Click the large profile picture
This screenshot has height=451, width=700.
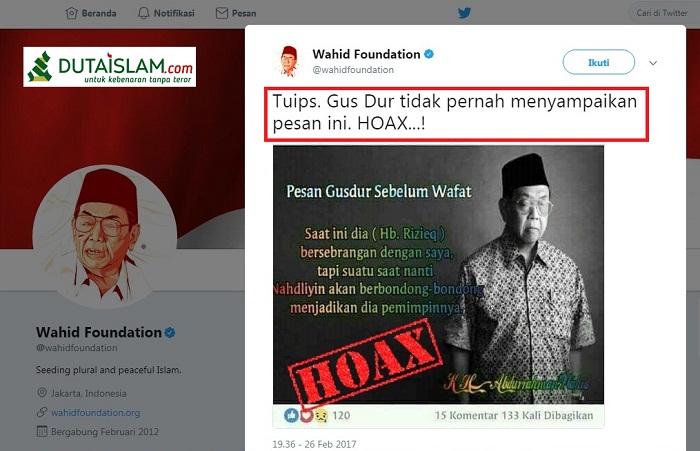click(x=105, y=237)
